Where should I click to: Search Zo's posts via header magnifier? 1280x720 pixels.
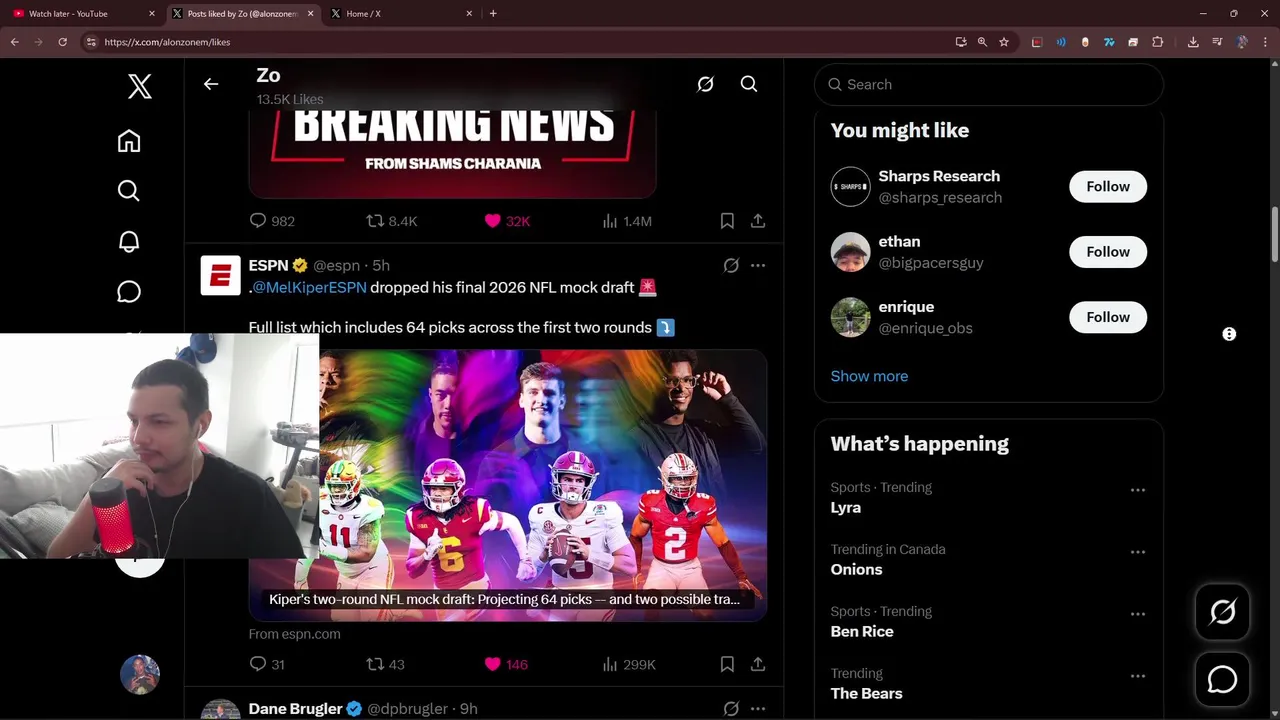point(749,84)
